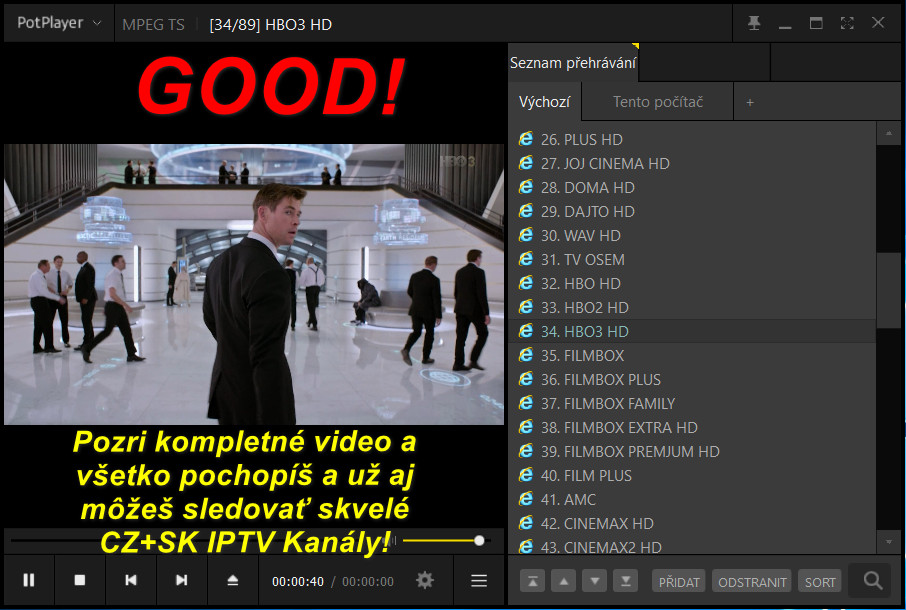Image resolution: width=906 pixels, height=610 pixels.
Task: Click the playlist scrollbar down arrow
Action: tap(889, 542)
